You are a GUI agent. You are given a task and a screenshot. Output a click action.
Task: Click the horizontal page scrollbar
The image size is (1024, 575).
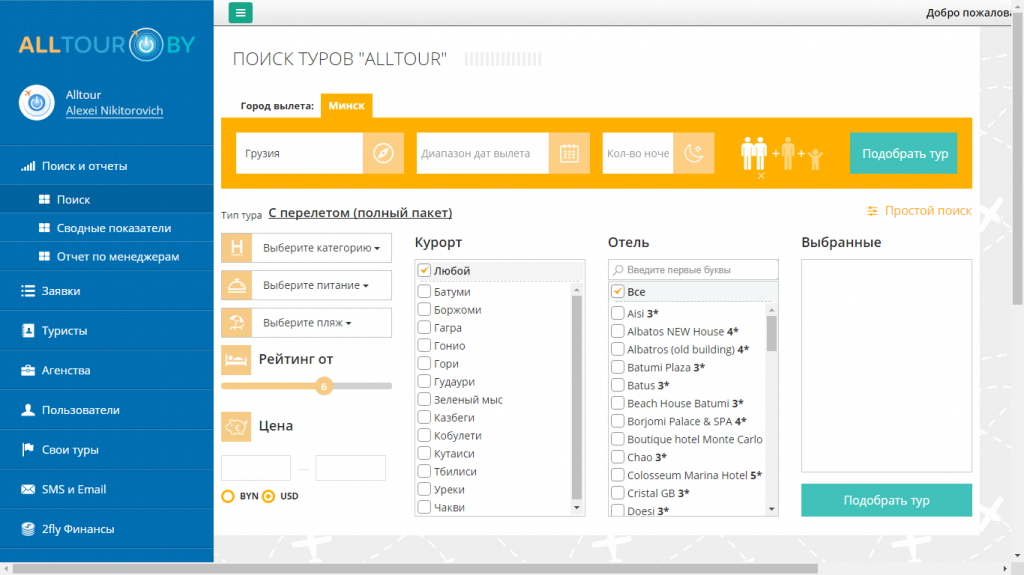coord(415,568)
